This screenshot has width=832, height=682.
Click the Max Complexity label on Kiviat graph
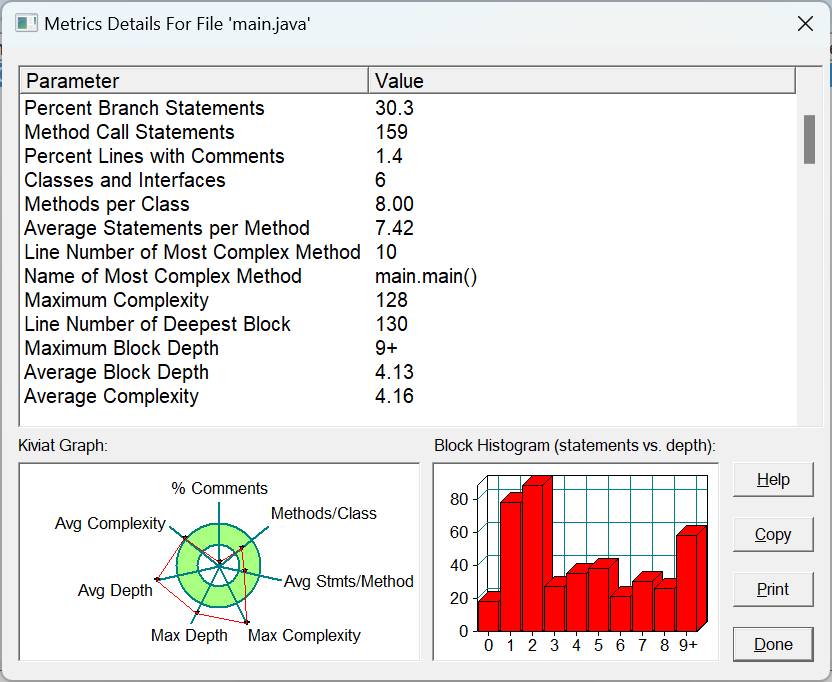tap(304, 635)
